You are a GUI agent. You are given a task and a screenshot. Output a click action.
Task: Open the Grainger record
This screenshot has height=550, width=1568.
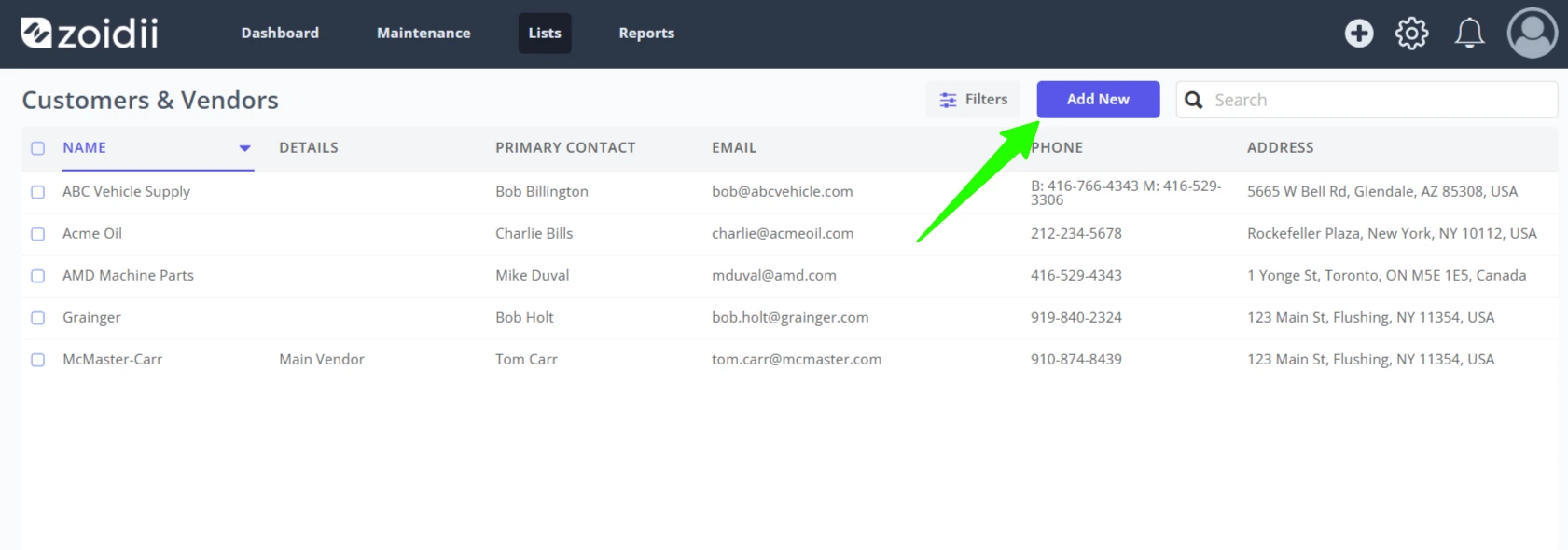click(91, 317)
